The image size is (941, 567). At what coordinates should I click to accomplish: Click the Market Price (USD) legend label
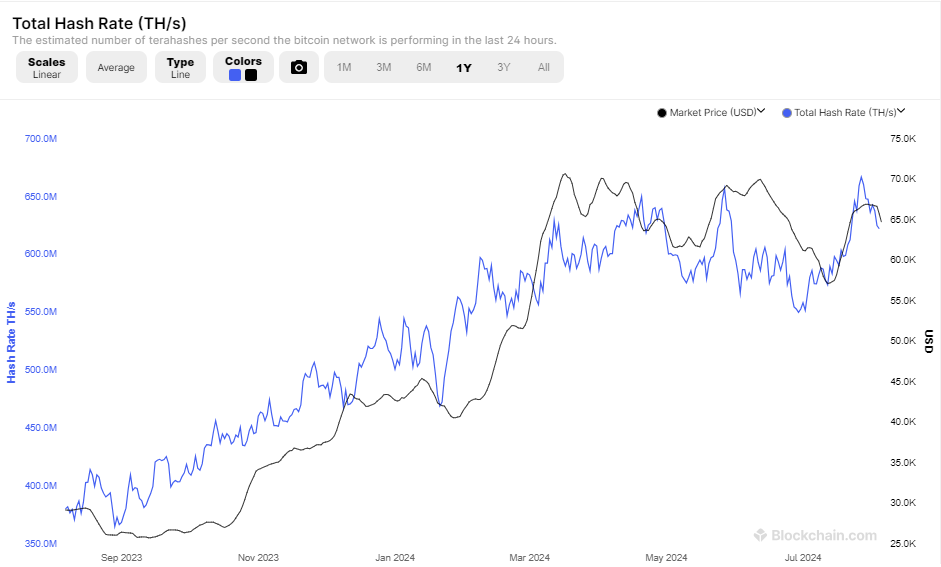pos(713,113)
